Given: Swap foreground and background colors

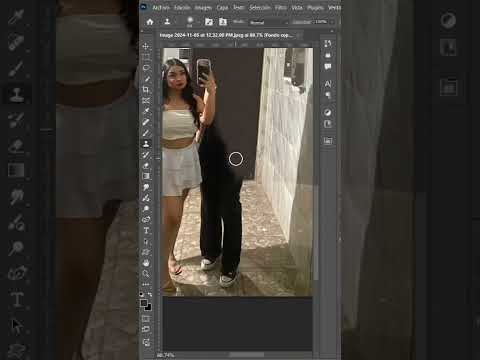Looking at the screenshot, I should 150,295.
